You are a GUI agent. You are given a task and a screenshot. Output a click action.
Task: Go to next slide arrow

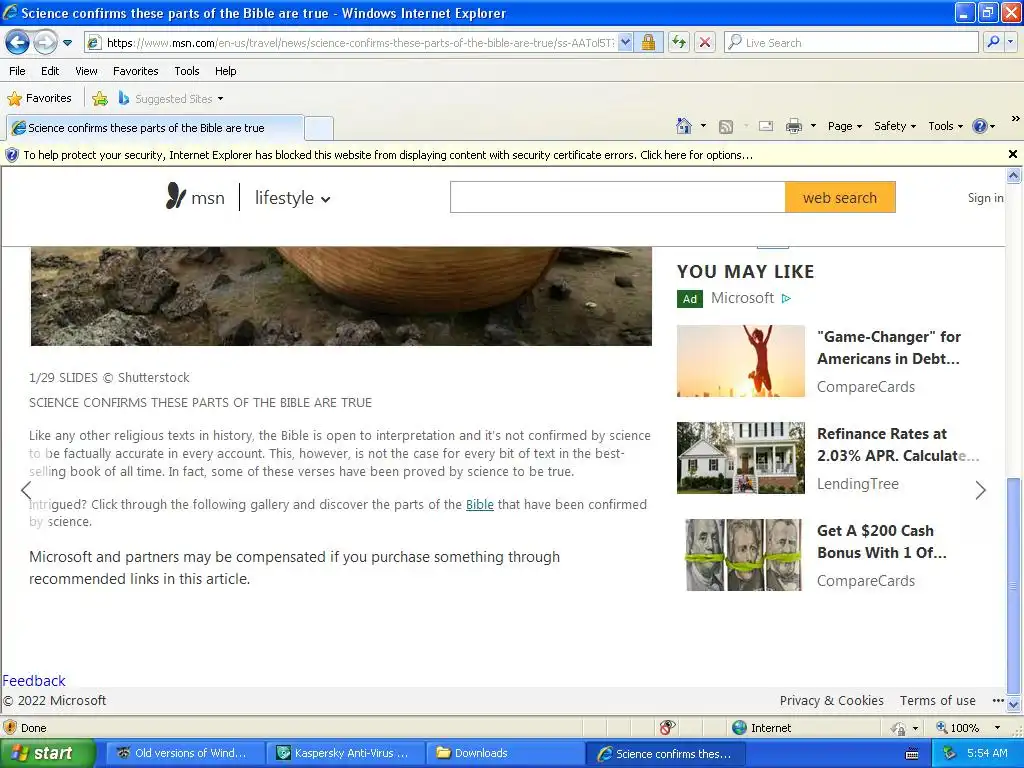980,490
